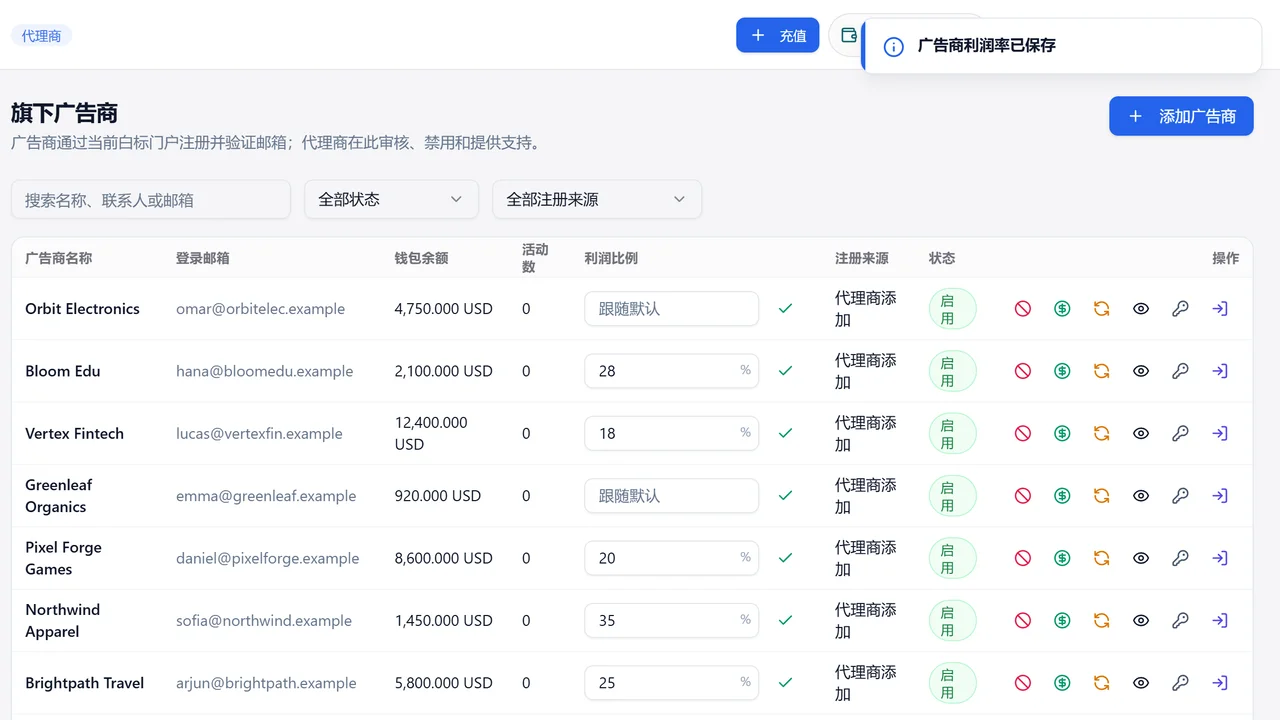Click the 12,400.000 USD balance for Vertex Fintech
The image size is (1280, 720).
tap(431, 433)
